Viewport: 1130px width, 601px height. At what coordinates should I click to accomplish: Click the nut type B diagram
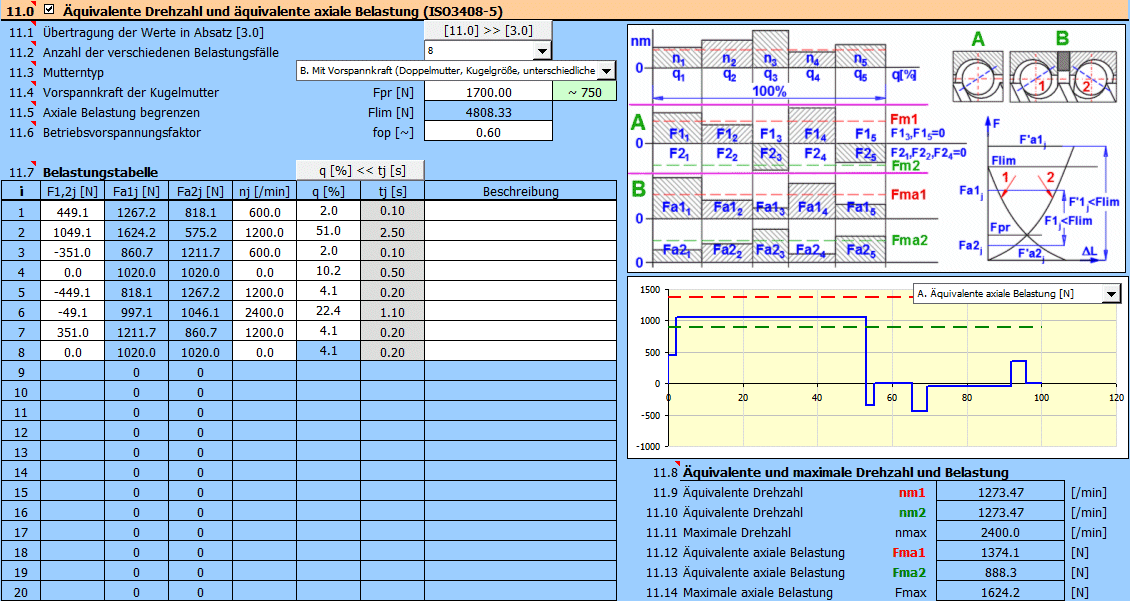tap(1061, 76)
